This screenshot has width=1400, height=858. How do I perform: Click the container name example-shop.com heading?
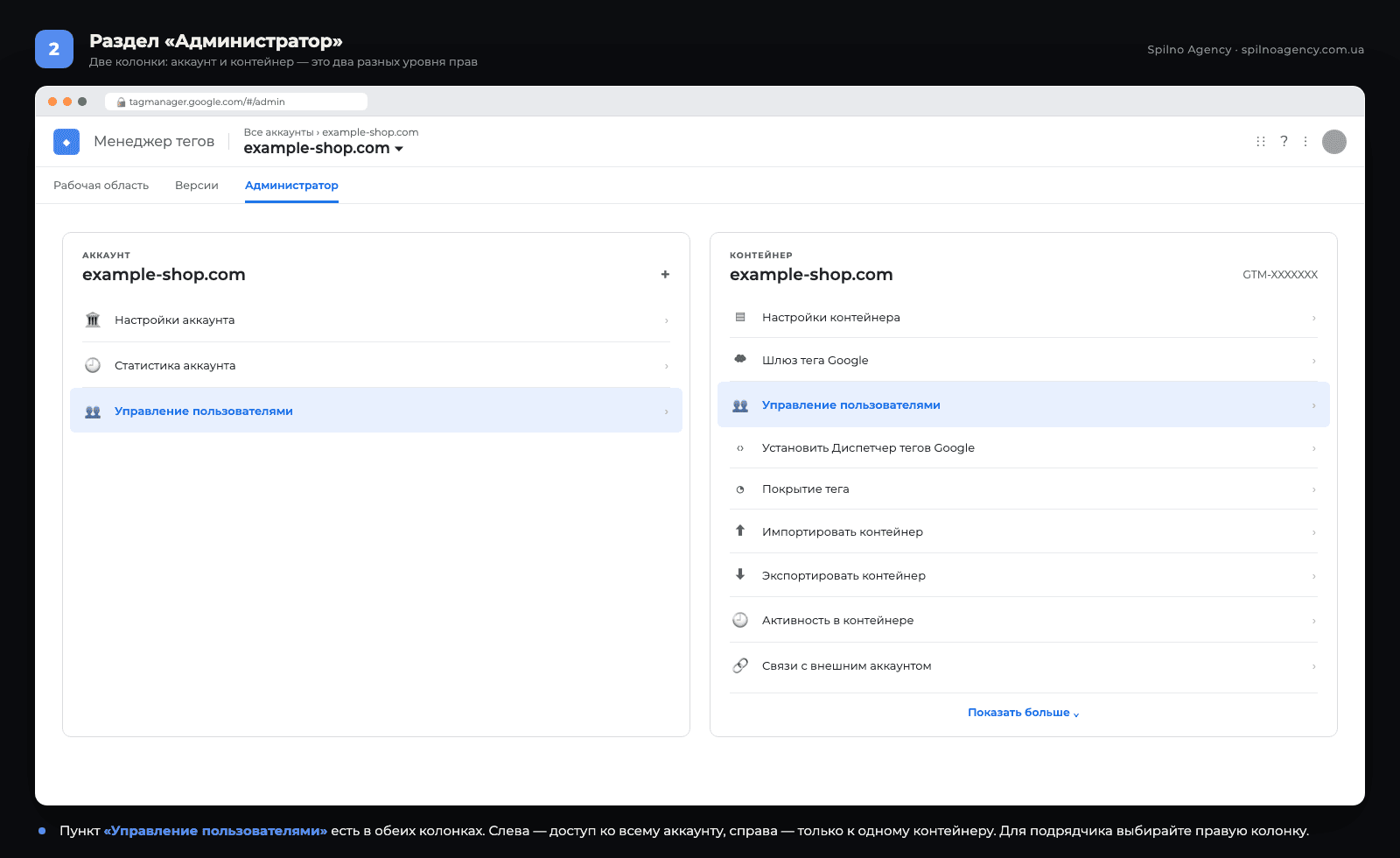coord(811,275)
